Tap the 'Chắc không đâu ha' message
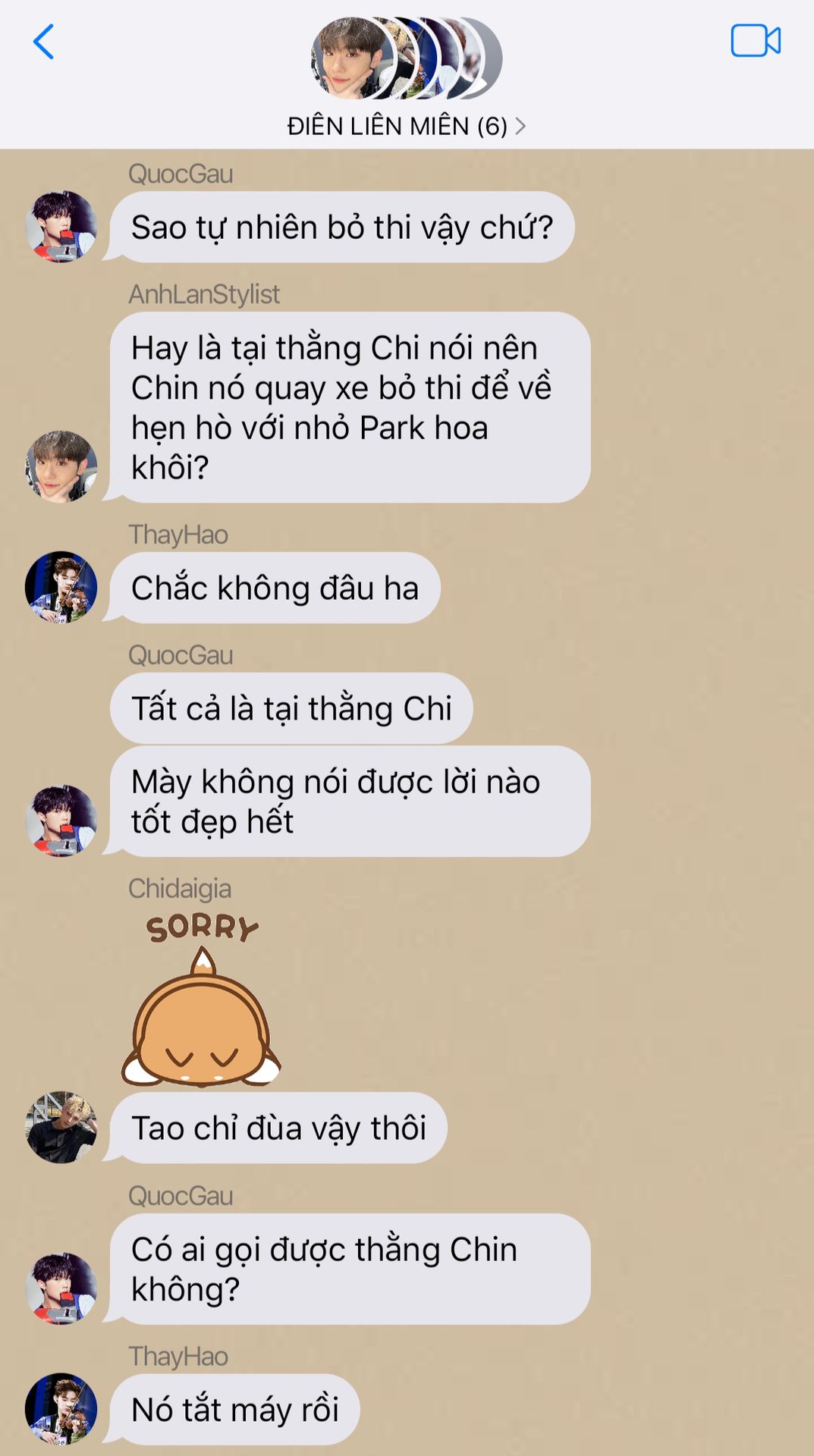 click(275, 588)
